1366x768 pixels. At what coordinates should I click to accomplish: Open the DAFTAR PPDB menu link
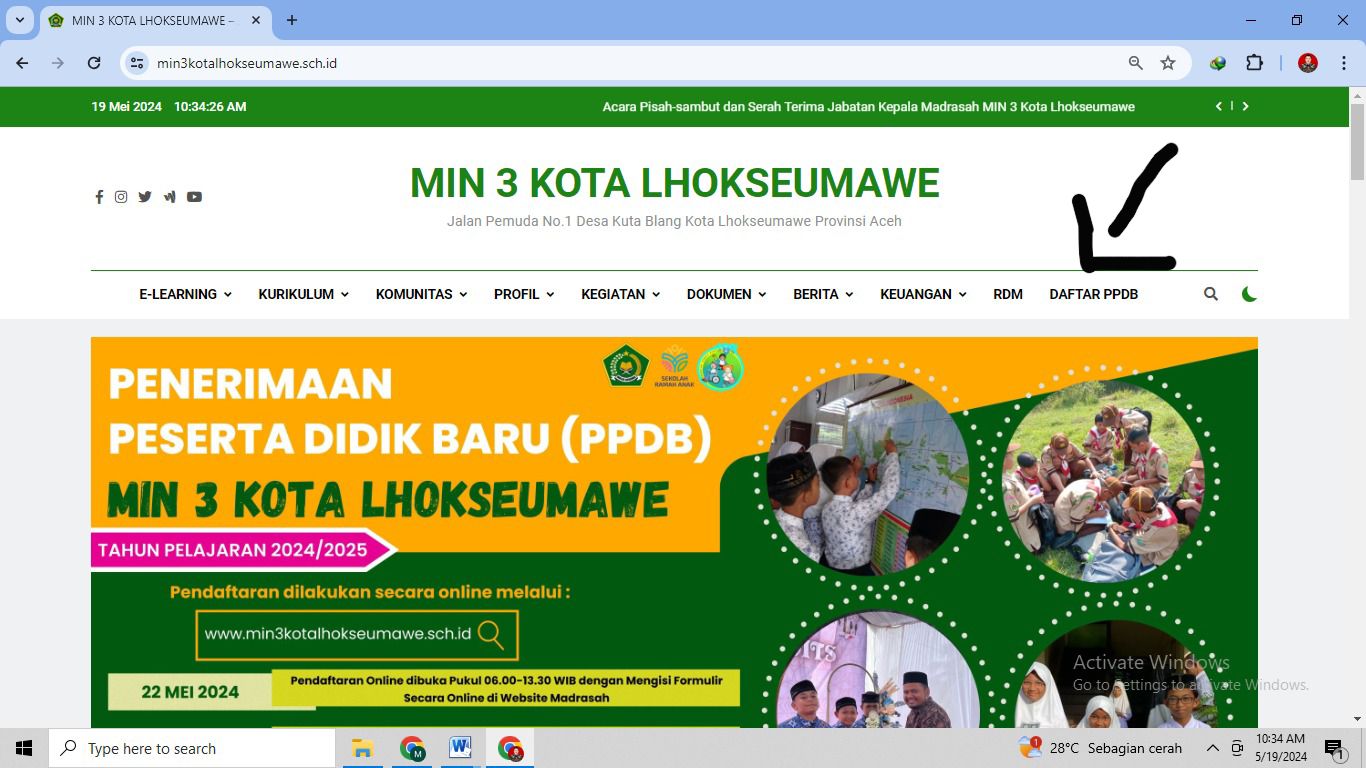(x=1093, y=294)
